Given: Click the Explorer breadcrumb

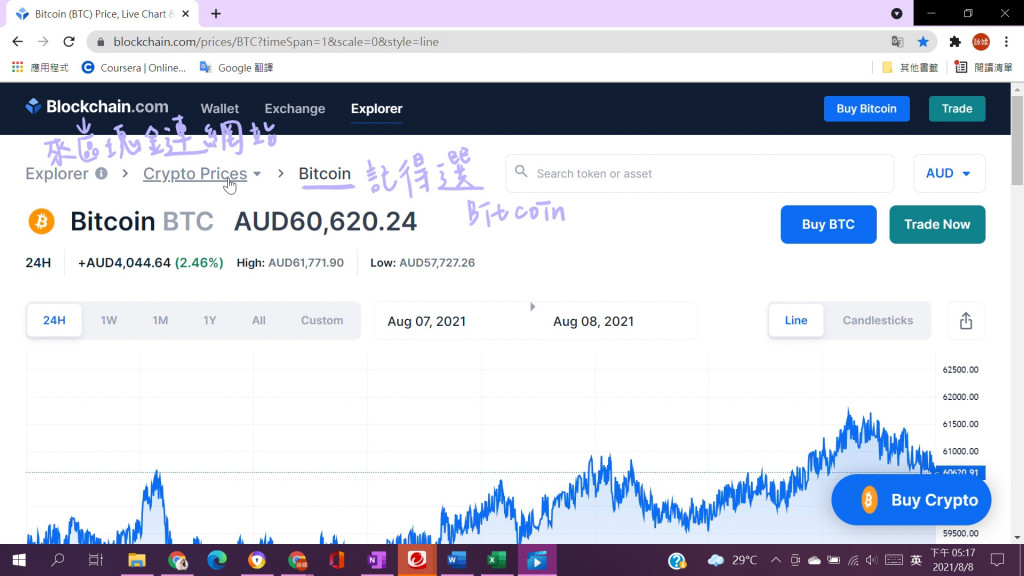Looking at the screenshot, I should (x=57, y=174).
